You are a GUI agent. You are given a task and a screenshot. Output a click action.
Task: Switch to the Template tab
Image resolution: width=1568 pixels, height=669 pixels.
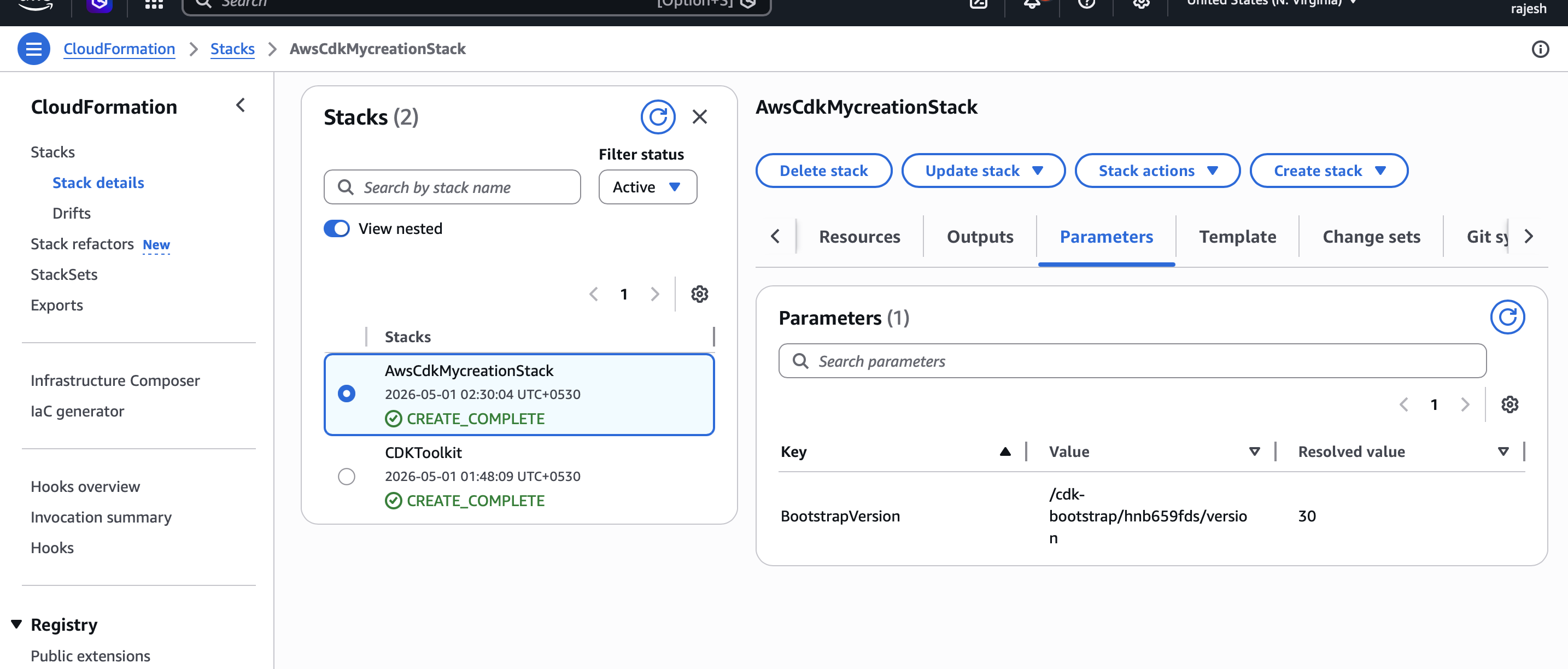point(1237,237)
